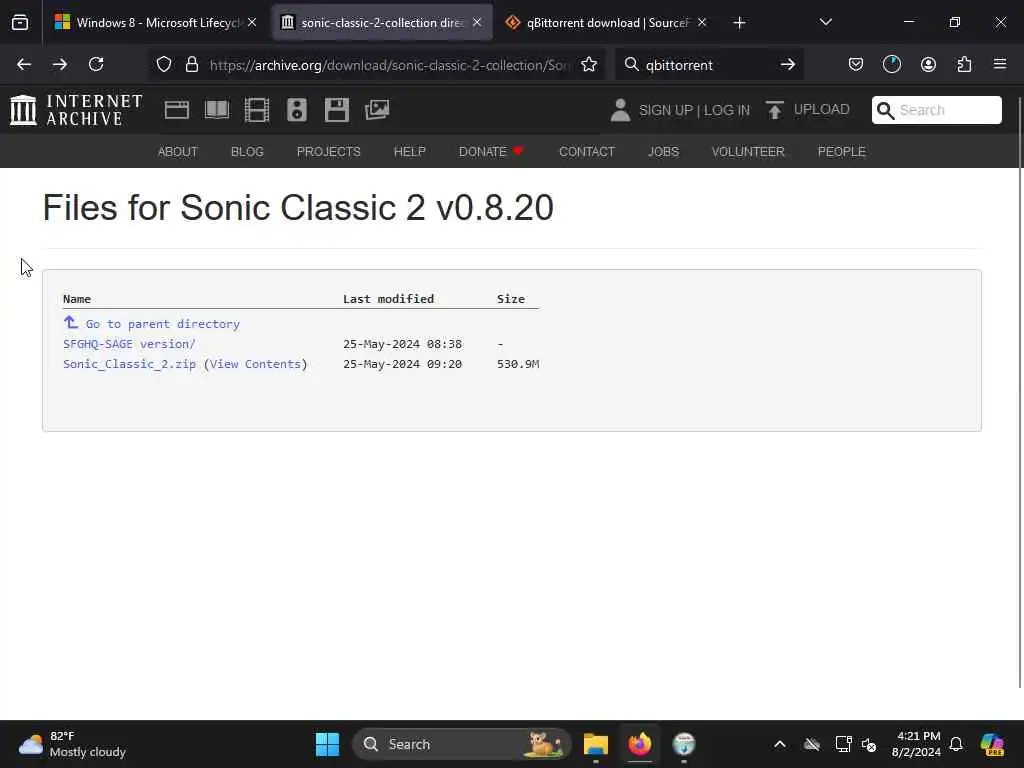Open CONTACT nav item
1024x768 pixels.
point(586,152)
